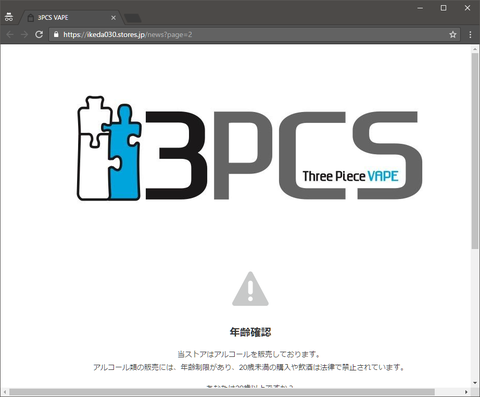The width and height of the screenshot is (480, 397).
Task: Click the line 当ストアはアルコールを販売しております。
Action: click(x=250, y=354)
